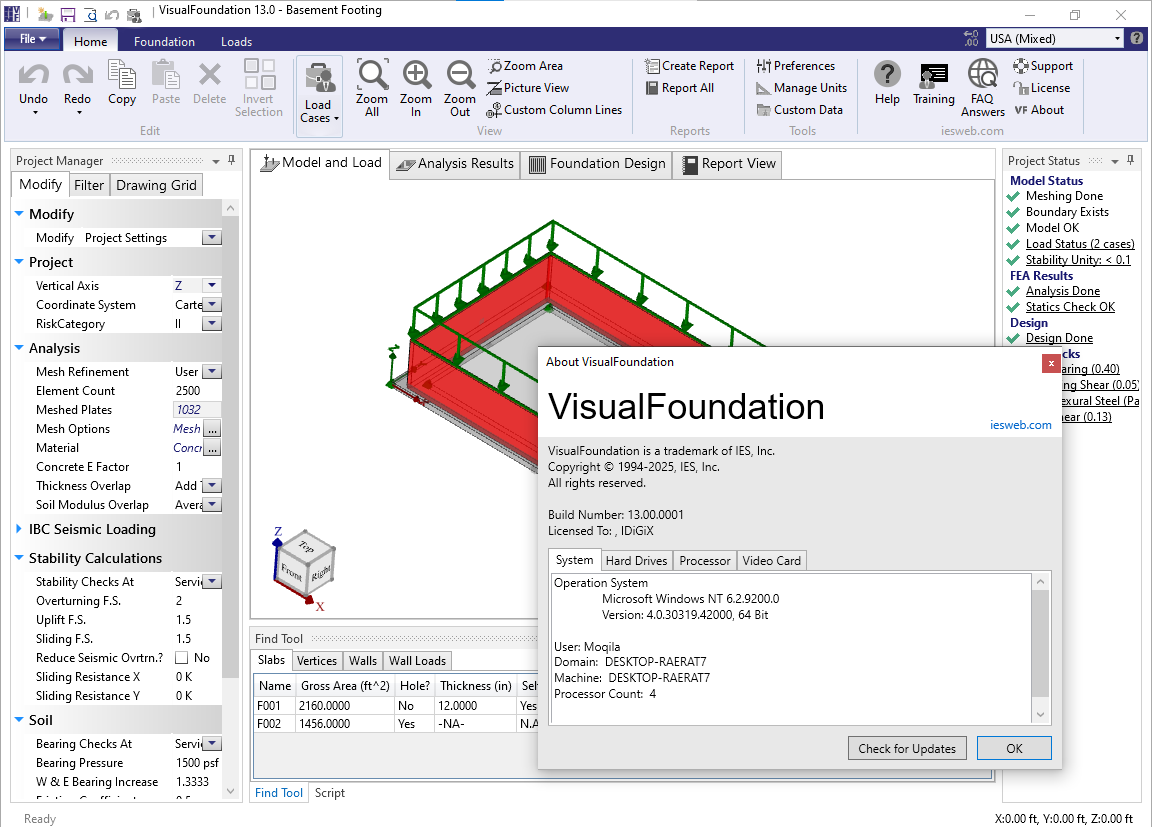This screenshot has width=1152, height=827.
Task: Click the Zoom In magnifier
Action: coord(416,75)
